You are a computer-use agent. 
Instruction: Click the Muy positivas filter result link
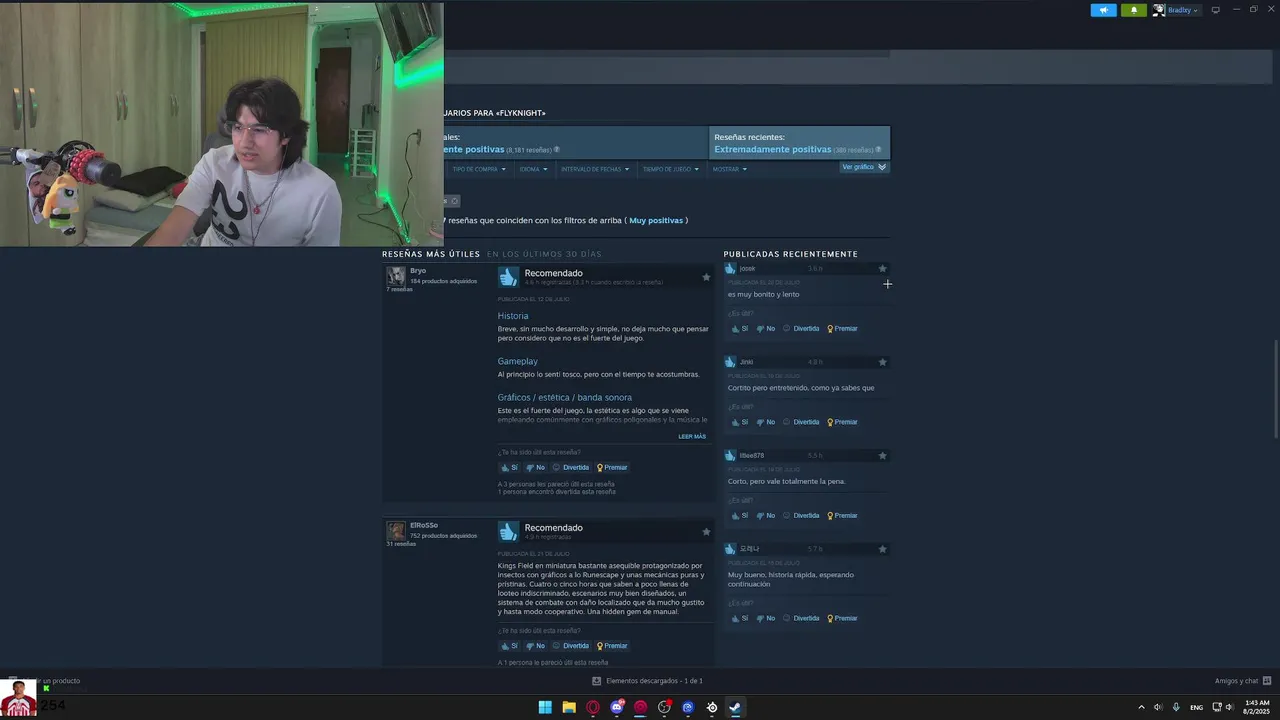click(655, 220)
